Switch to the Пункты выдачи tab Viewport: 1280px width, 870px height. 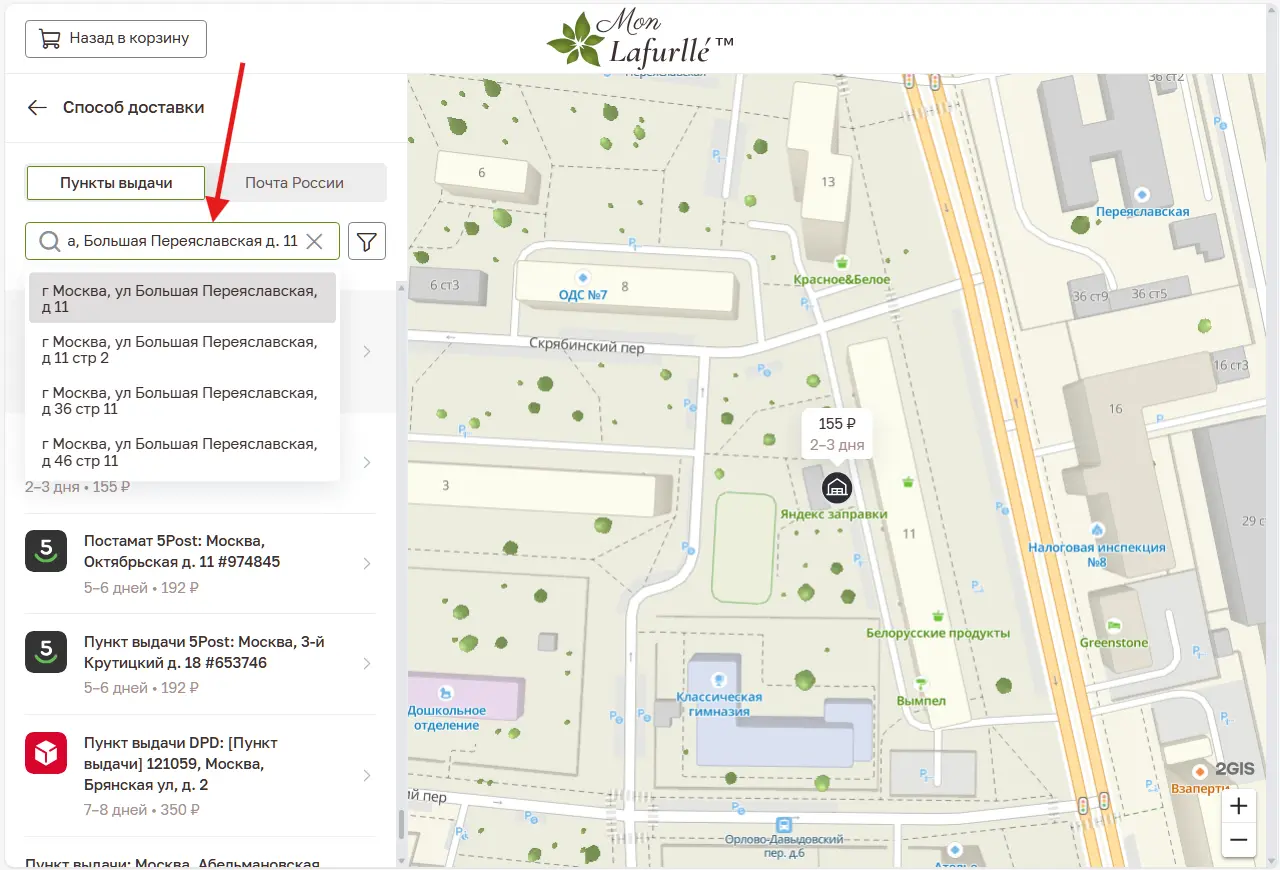[116, 183]
